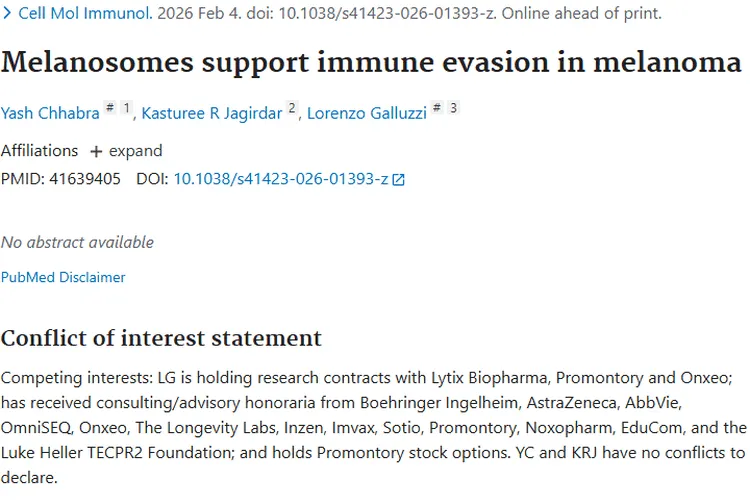The width and height of the screenshot is (750, 500).
Task: Click the # superscript after Yash Chhabra
Action: coord(109,108)
